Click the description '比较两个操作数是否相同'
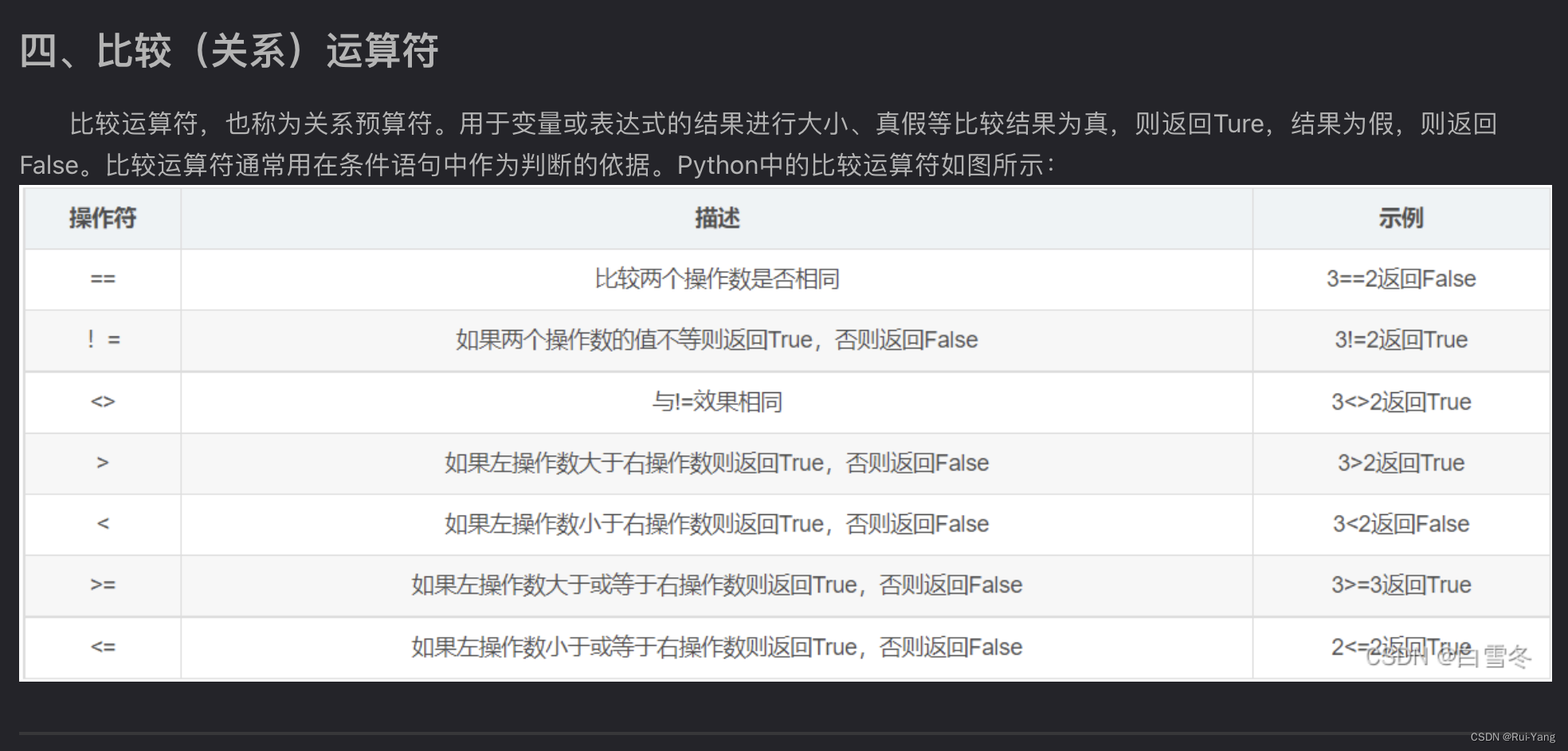The image size is (1568, 751). (x=717, y=279)
